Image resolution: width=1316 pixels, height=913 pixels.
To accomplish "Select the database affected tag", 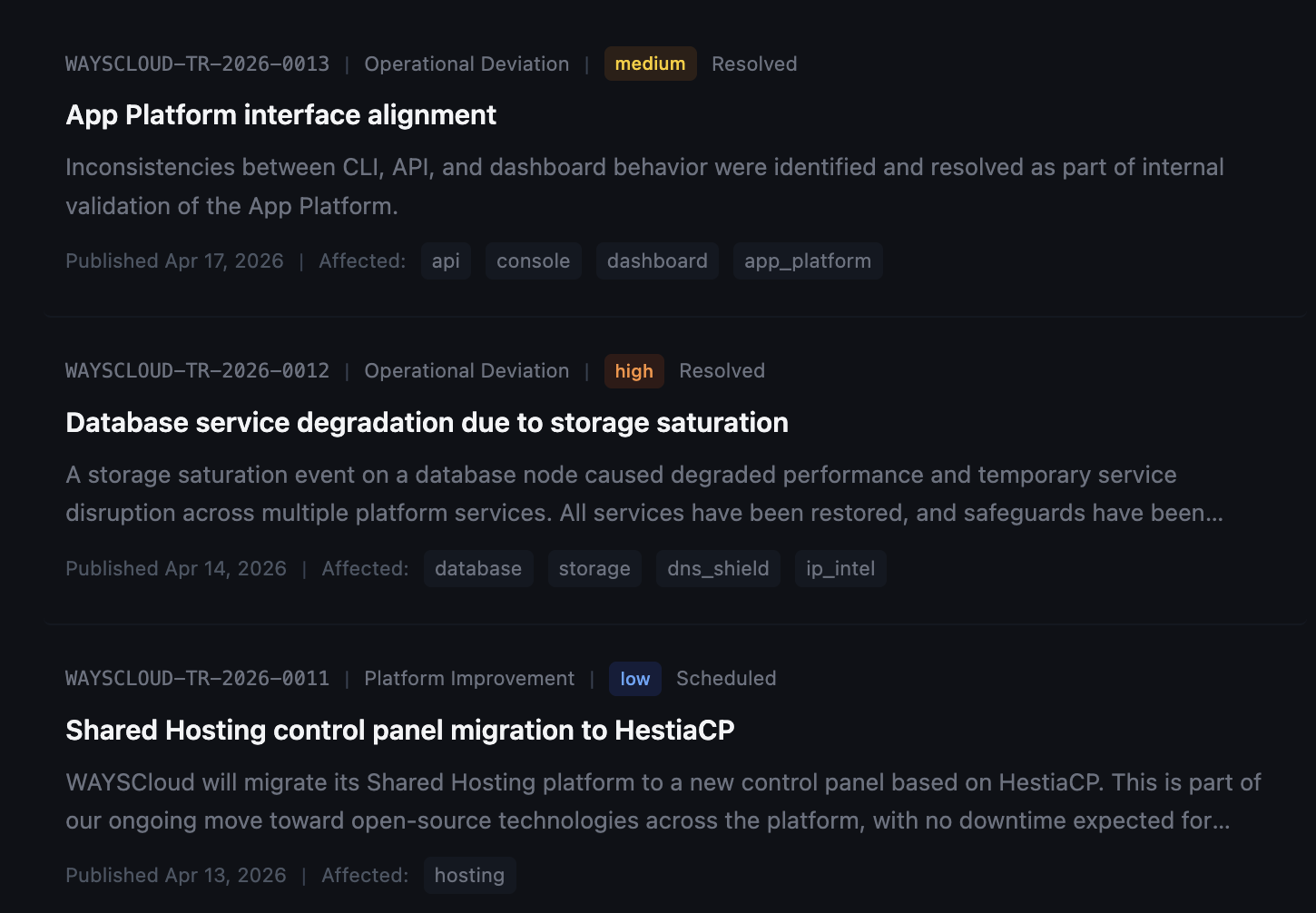I will coord(478,568).
